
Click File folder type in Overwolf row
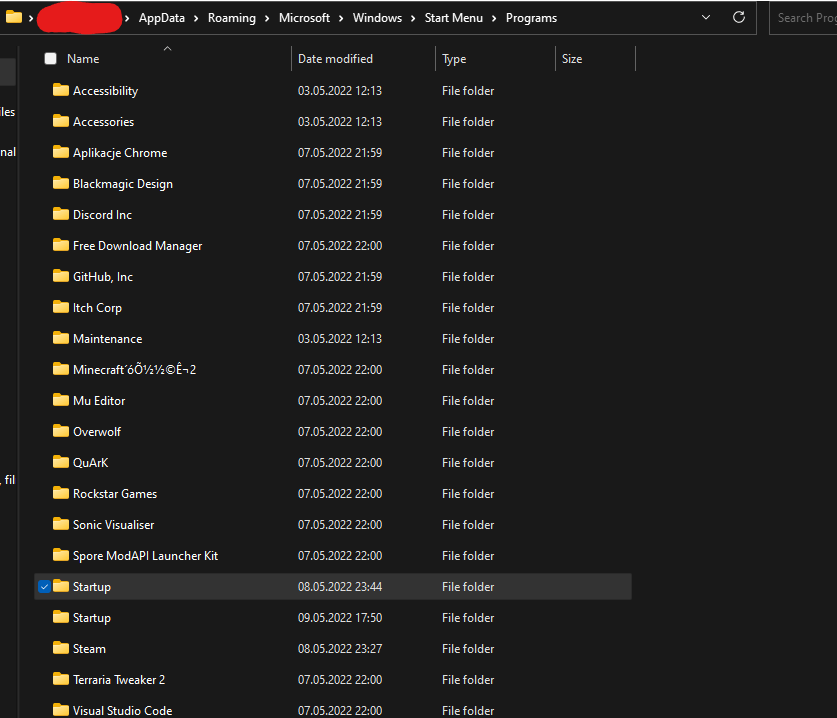(x=468, y=431)
